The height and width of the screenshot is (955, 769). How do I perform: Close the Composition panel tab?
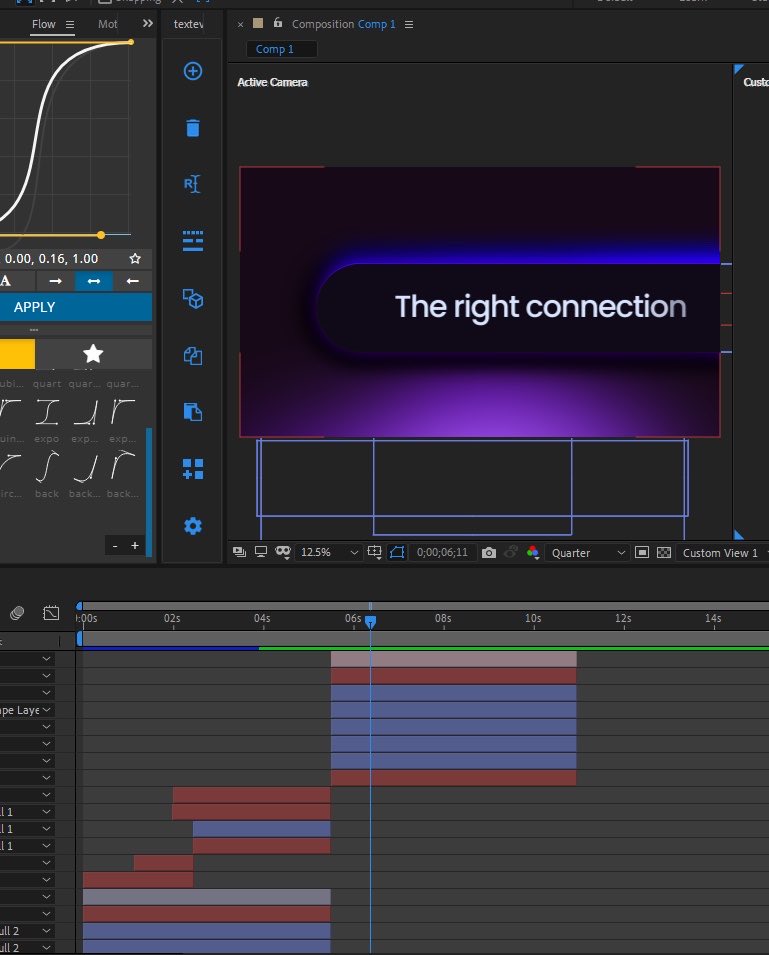tap(241, 24)
